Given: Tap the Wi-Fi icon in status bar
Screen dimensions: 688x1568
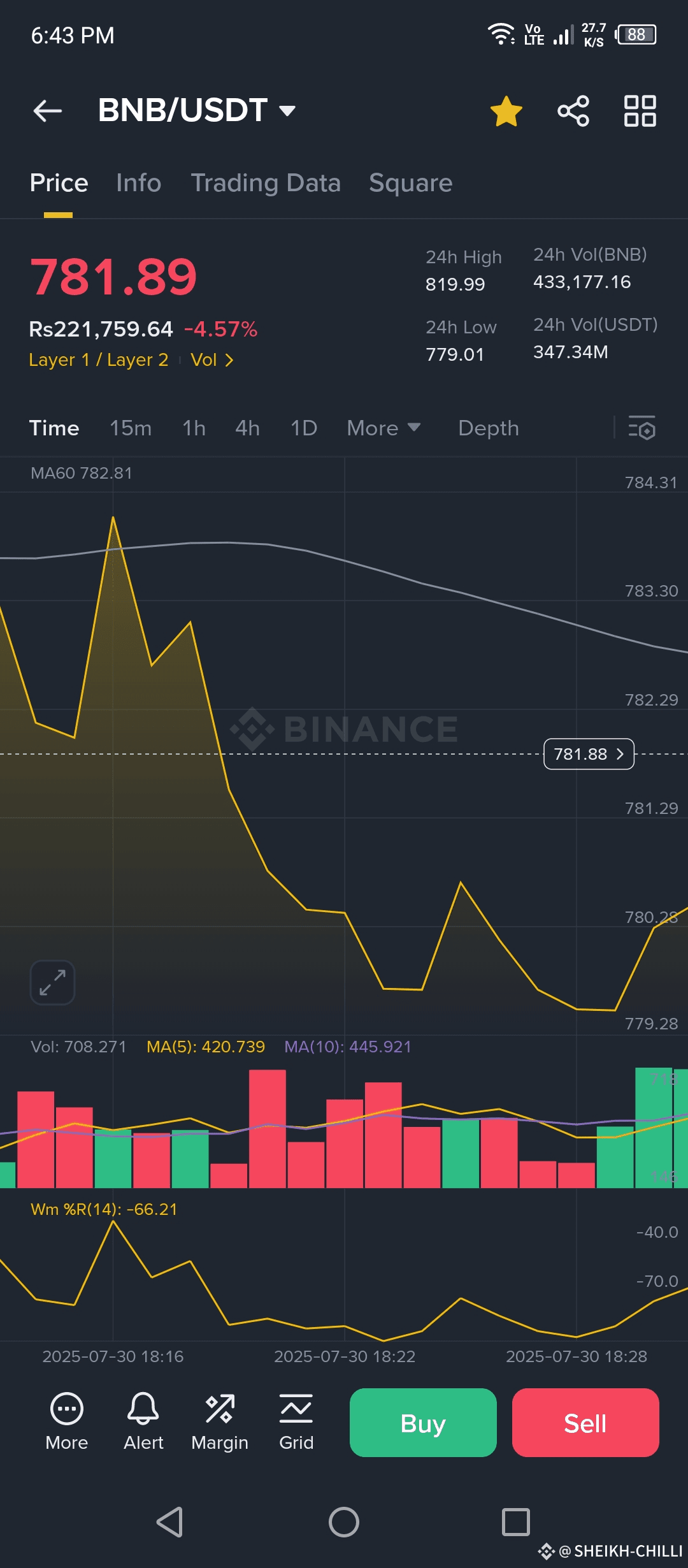Looking at the screenshot, I should (501, 34).
